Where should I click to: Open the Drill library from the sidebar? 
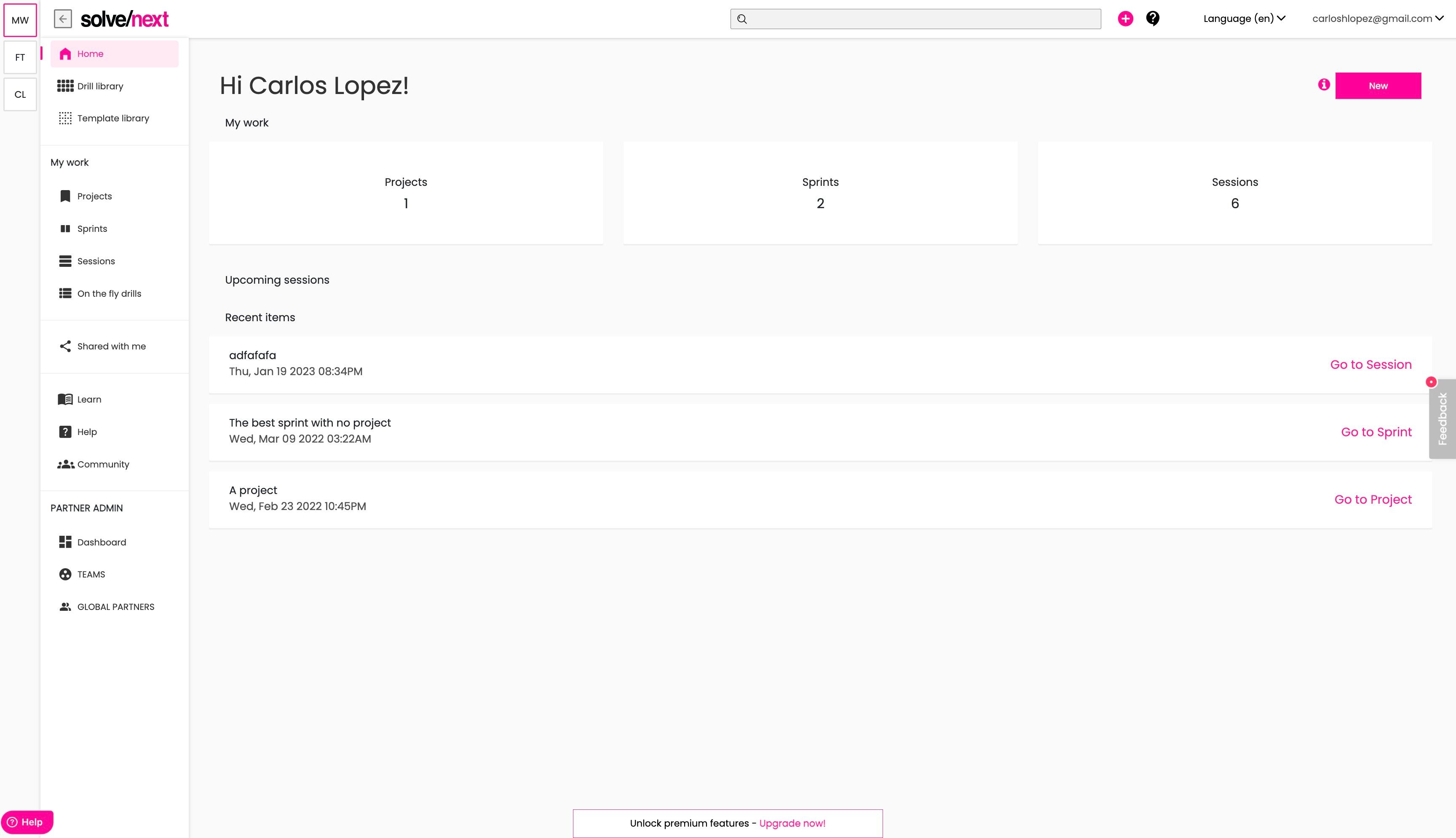pyautogui.click(x=100, y=86)
